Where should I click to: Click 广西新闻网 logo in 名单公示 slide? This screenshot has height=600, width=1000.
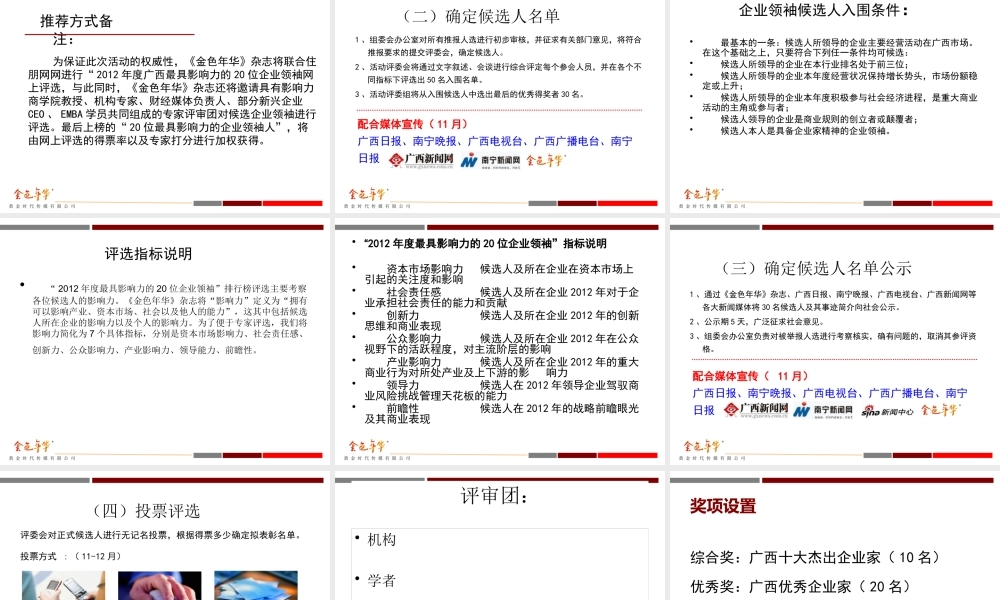pyautogui.click(x=756, y=410)
